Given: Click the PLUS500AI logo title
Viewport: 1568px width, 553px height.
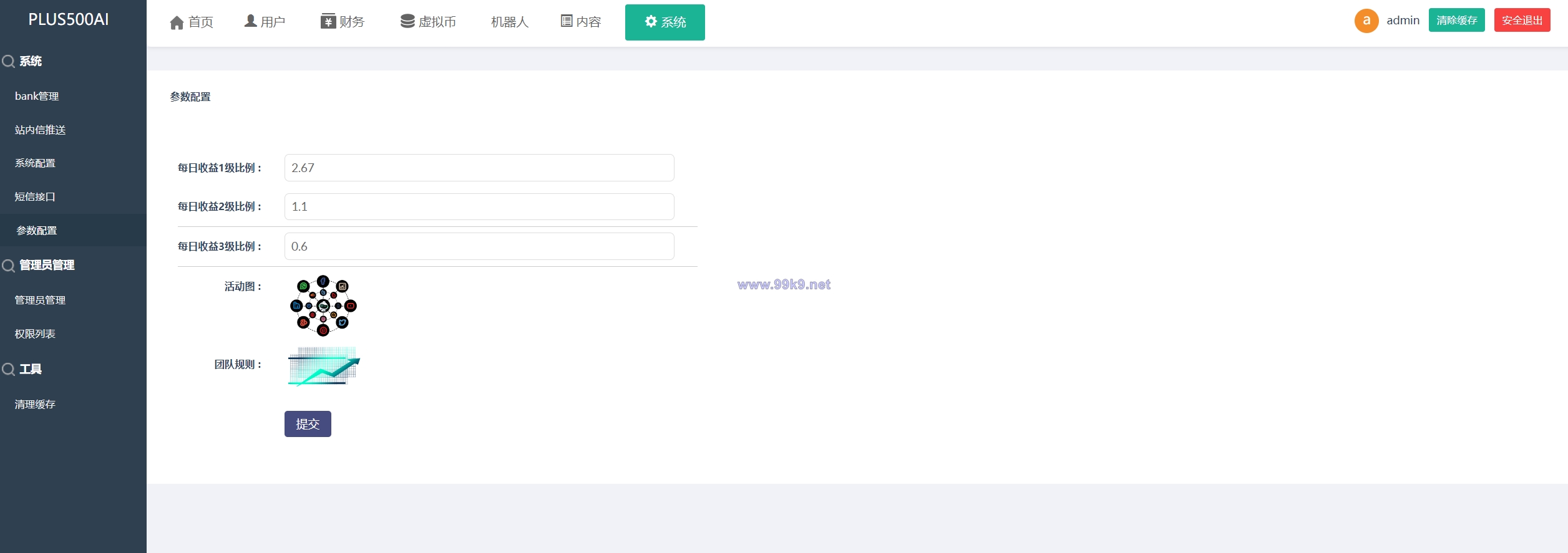Looking at the screenshot, I should click(x=69, y=20).
